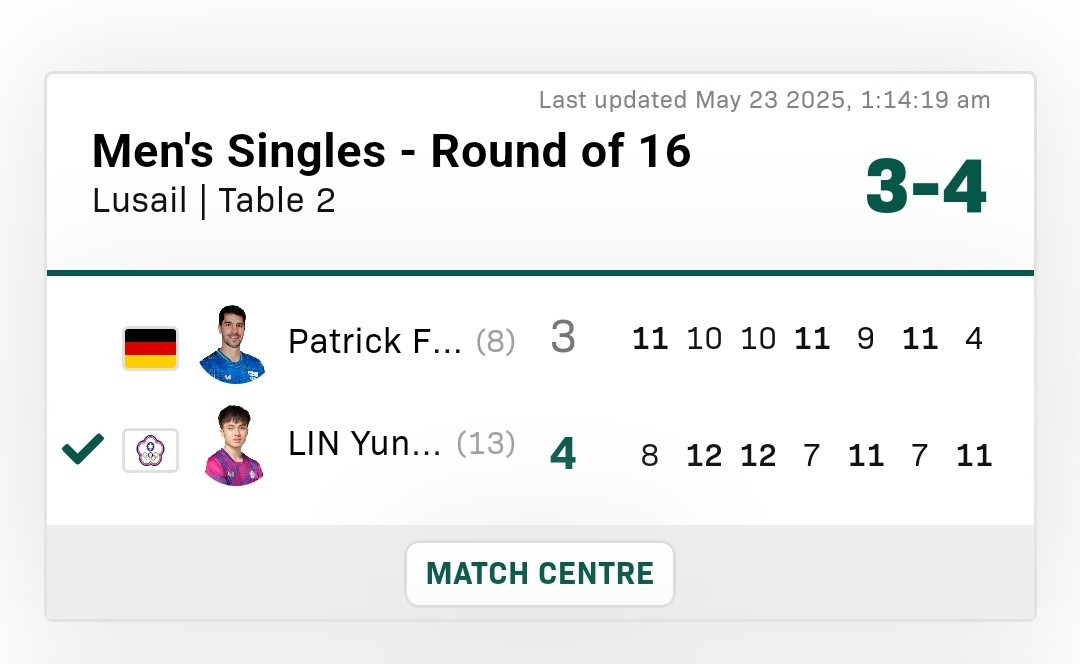Image resolution: width=1080 pixels, height=664 pixels.
Task: Open the MATCH CENTRE button
Action: click(539, 574)
